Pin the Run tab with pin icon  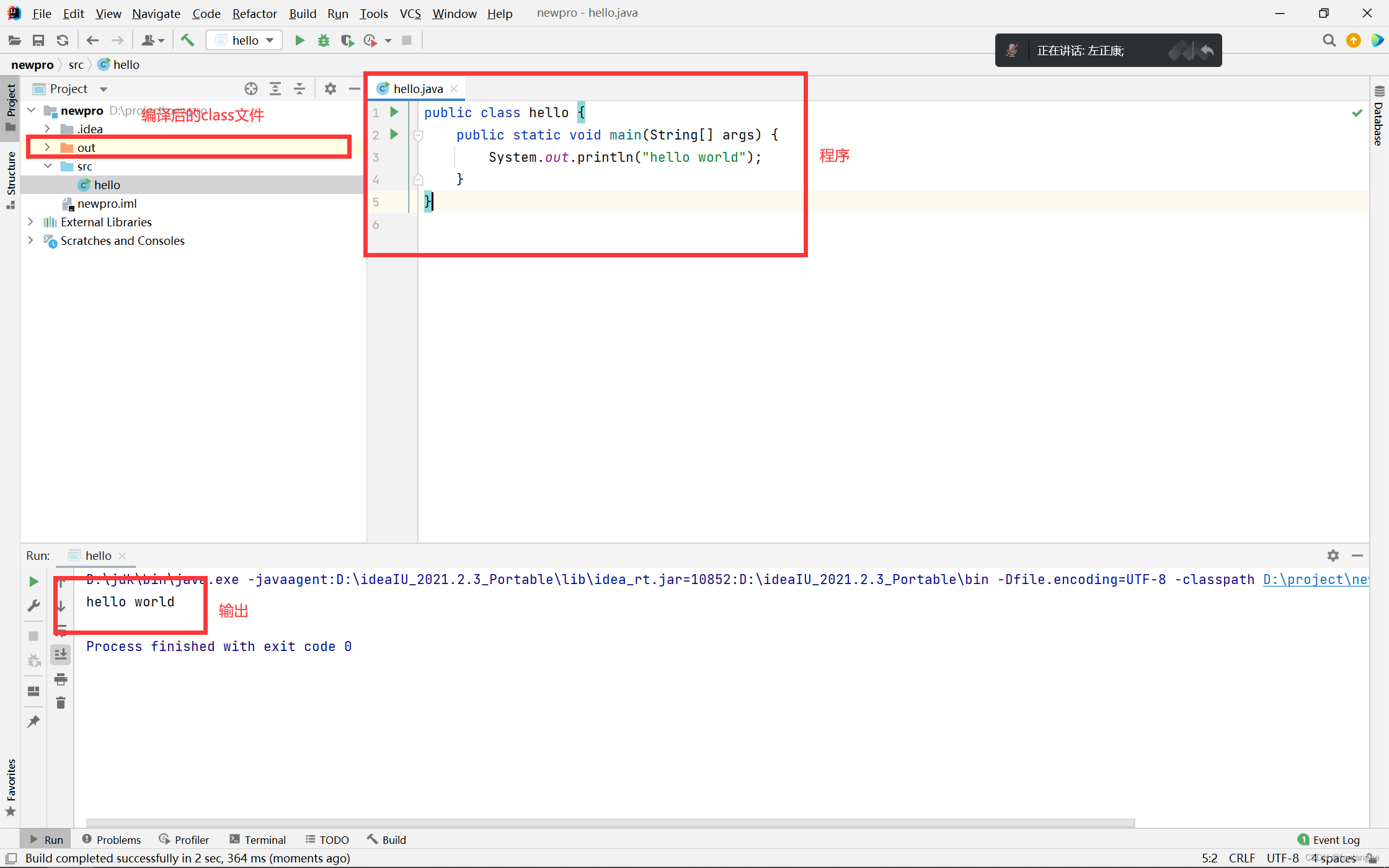[34, 721]
